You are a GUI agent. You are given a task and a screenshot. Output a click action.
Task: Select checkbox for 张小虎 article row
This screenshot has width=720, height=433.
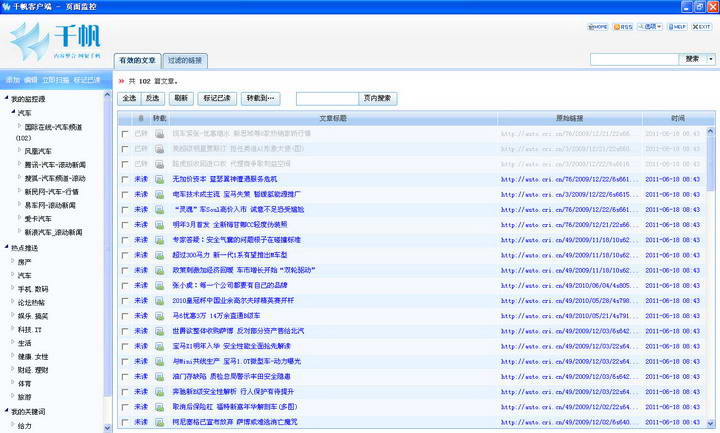click(x=125, y=286)
